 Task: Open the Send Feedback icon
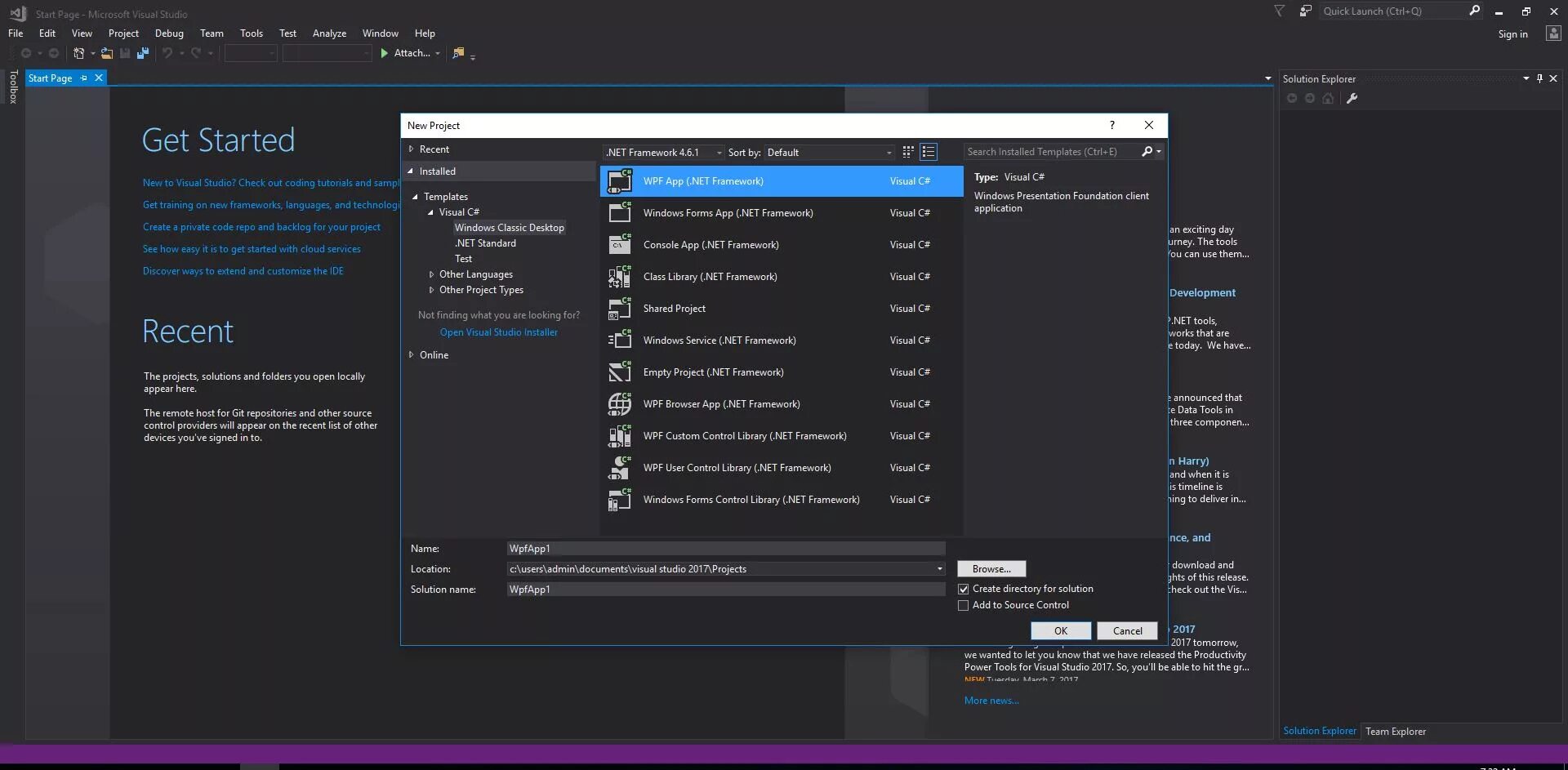click(x=1306, y=11)
